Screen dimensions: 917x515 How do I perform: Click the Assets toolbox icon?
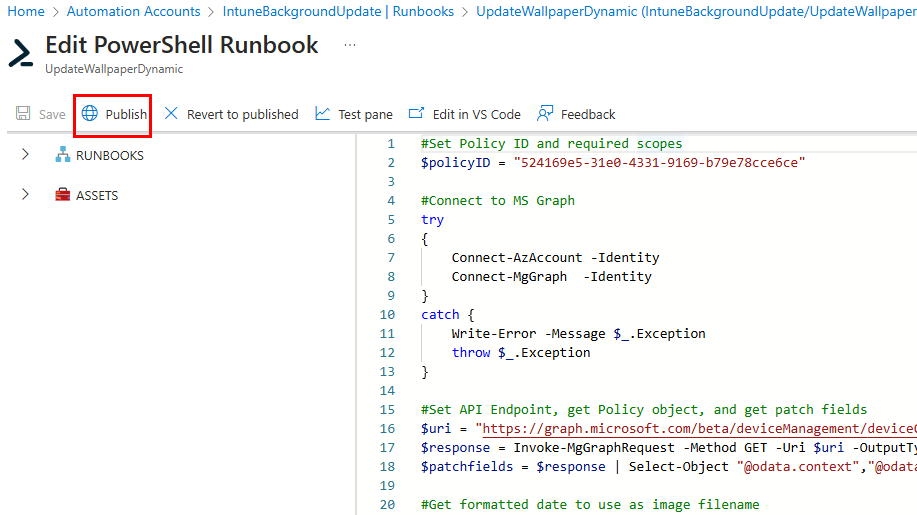click(x=62, y=195)
